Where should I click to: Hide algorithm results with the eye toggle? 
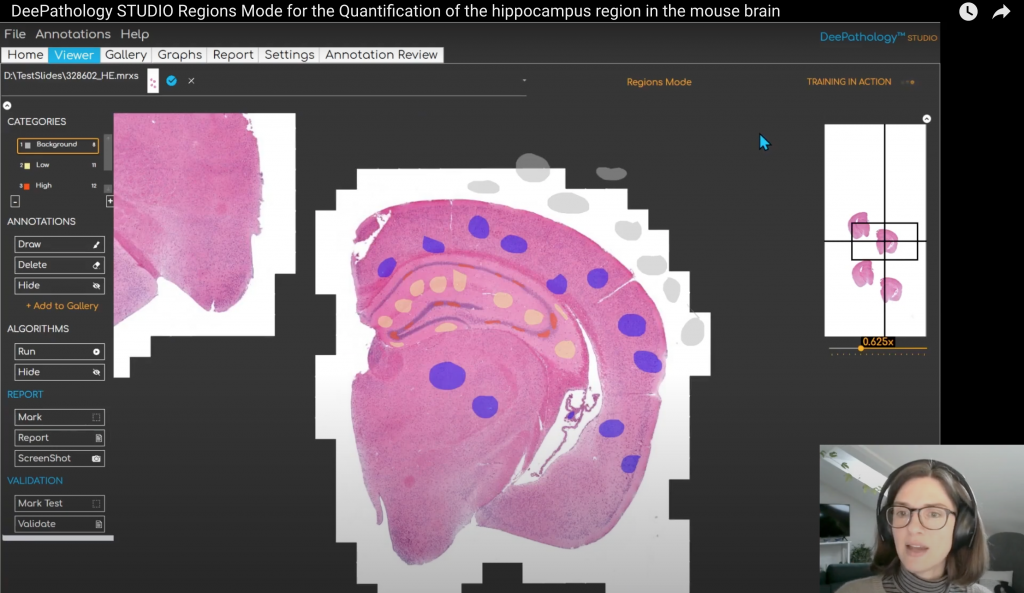pyautogui.click(x=59, y=372)
